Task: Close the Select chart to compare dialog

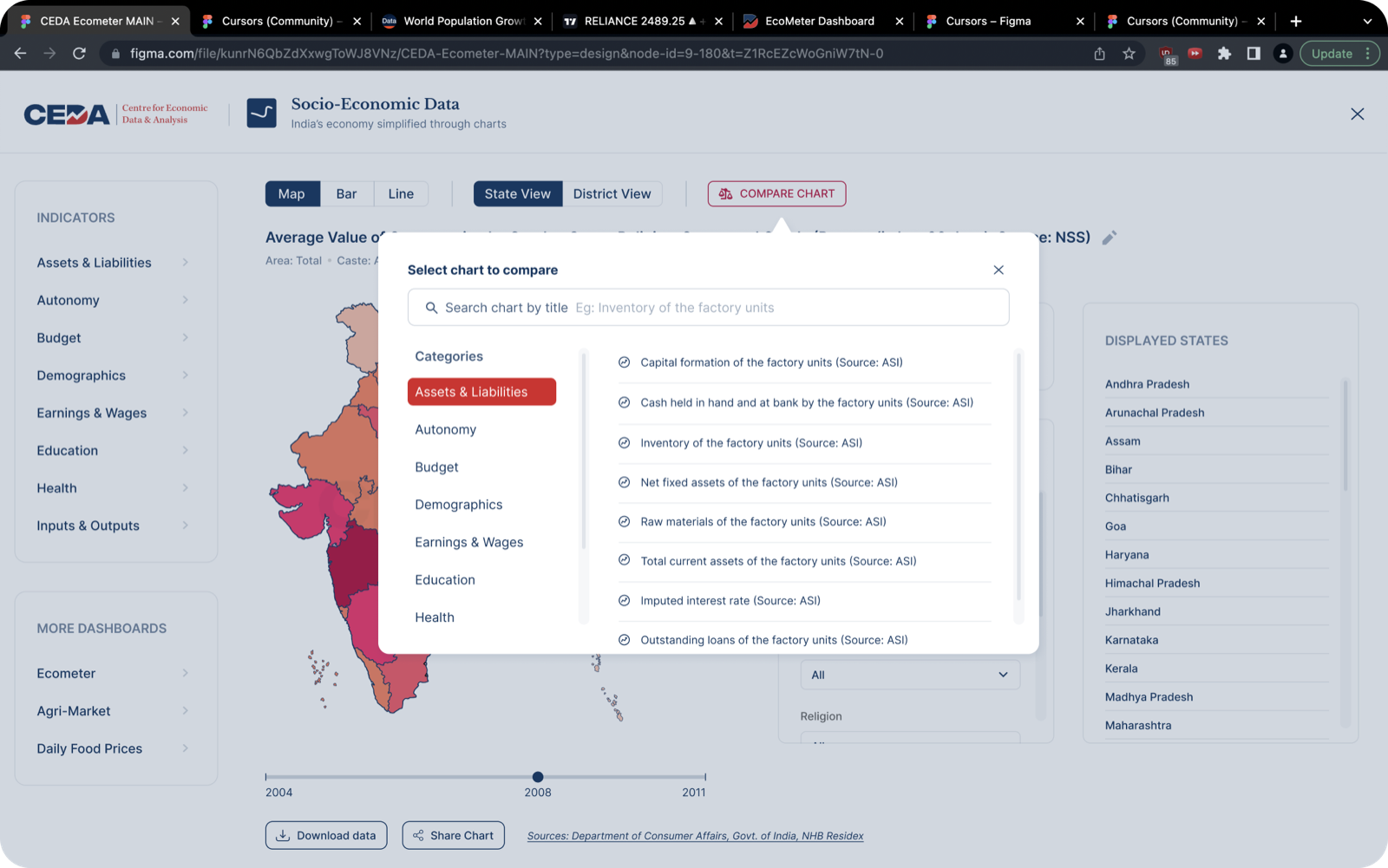Action: [x=998, y=270]
